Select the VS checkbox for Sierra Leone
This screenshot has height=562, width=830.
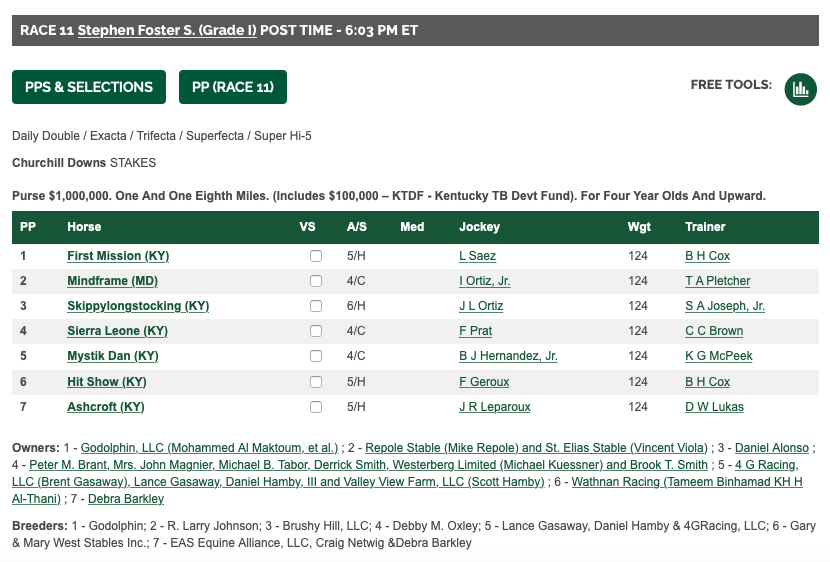pos(316,331)
